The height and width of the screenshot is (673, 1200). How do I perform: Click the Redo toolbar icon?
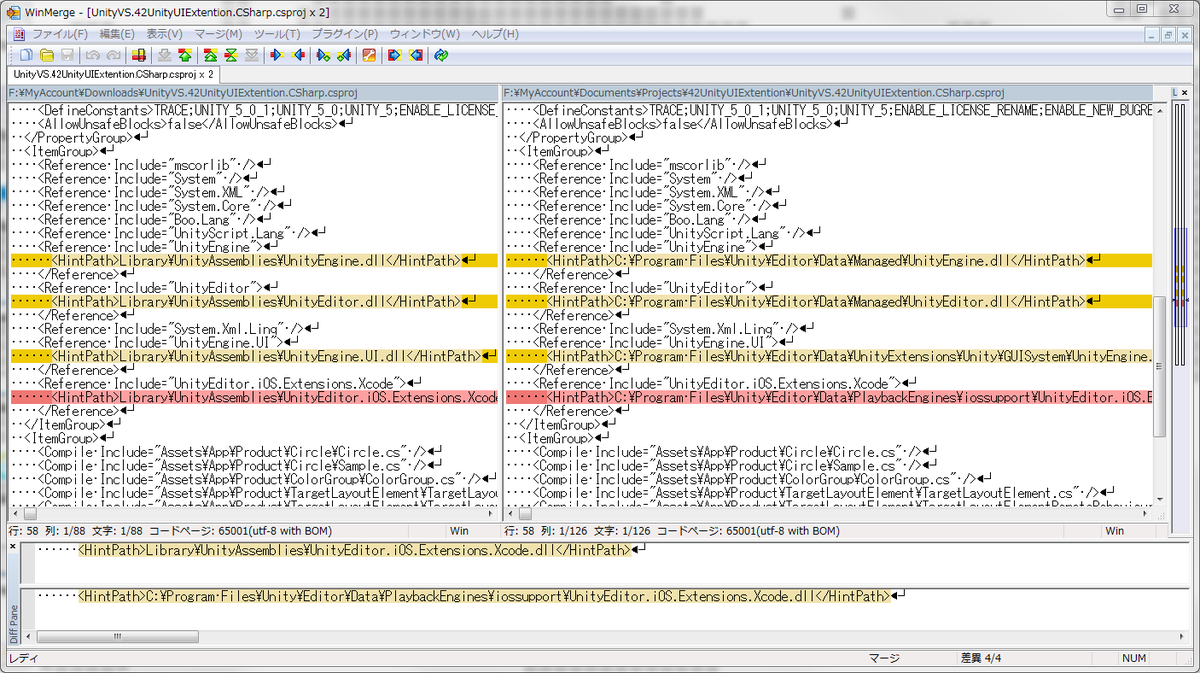pyautogui.click(x=113, y=55)
